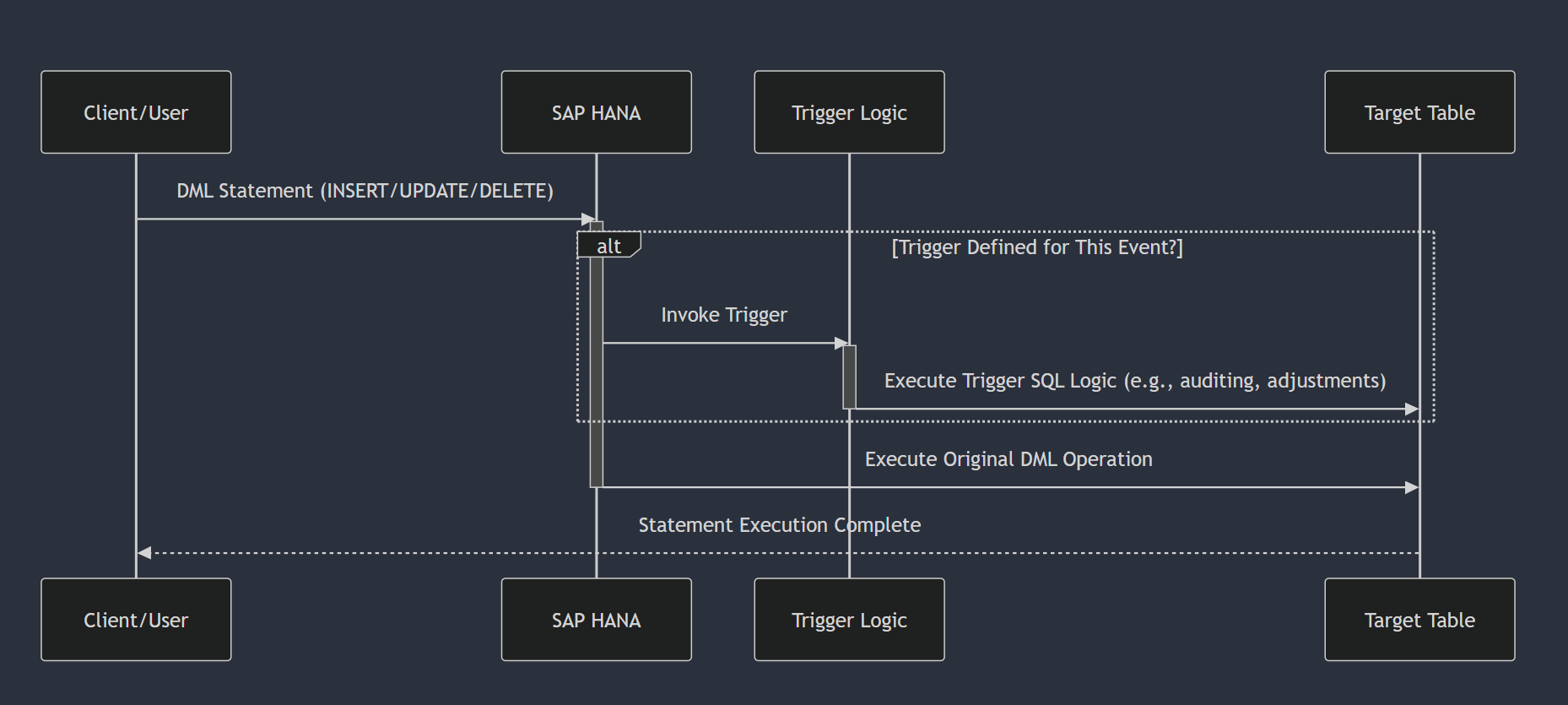Click the Invoke Trigger arrowhead

click(841, 344)
